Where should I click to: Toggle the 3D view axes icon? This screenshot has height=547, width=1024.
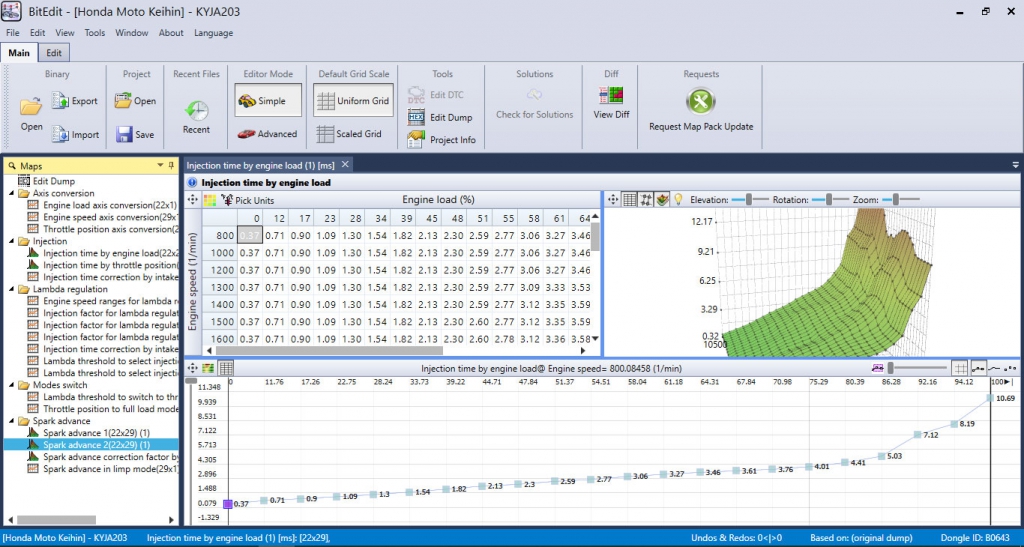(646, 200)
